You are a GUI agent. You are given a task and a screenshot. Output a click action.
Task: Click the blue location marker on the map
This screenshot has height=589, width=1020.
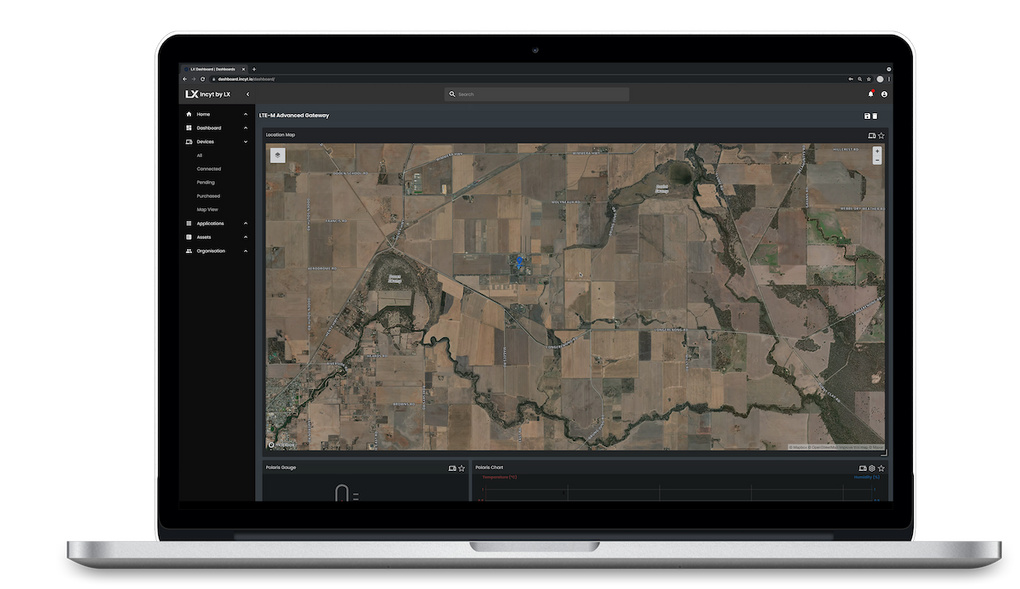coord(519,260)
